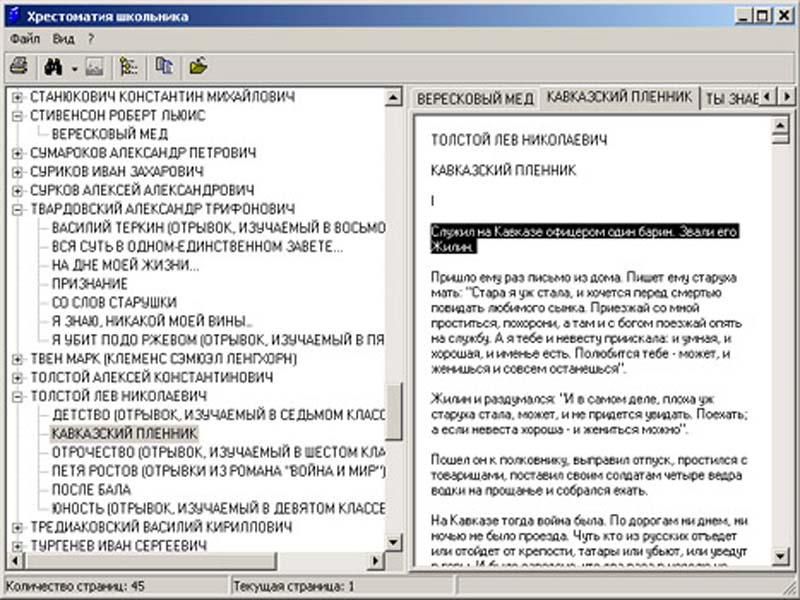Collapse the ТВАРДОВСКИЙ АЛЕКСАНДР ТРИФОНОВИЧ node

pyautogui.click(x=17, y=209)
